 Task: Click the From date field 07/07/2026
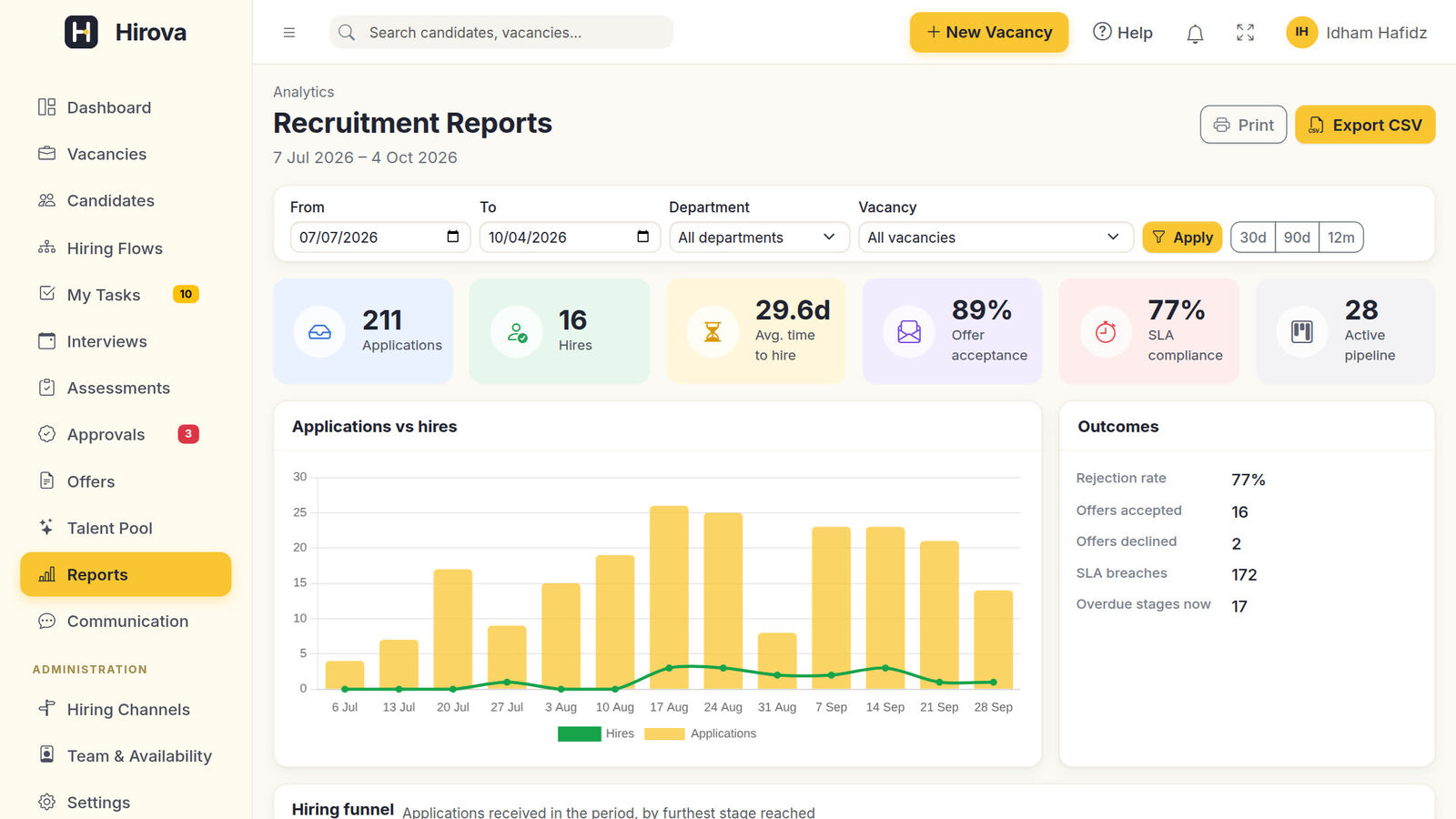coord(380,237)
